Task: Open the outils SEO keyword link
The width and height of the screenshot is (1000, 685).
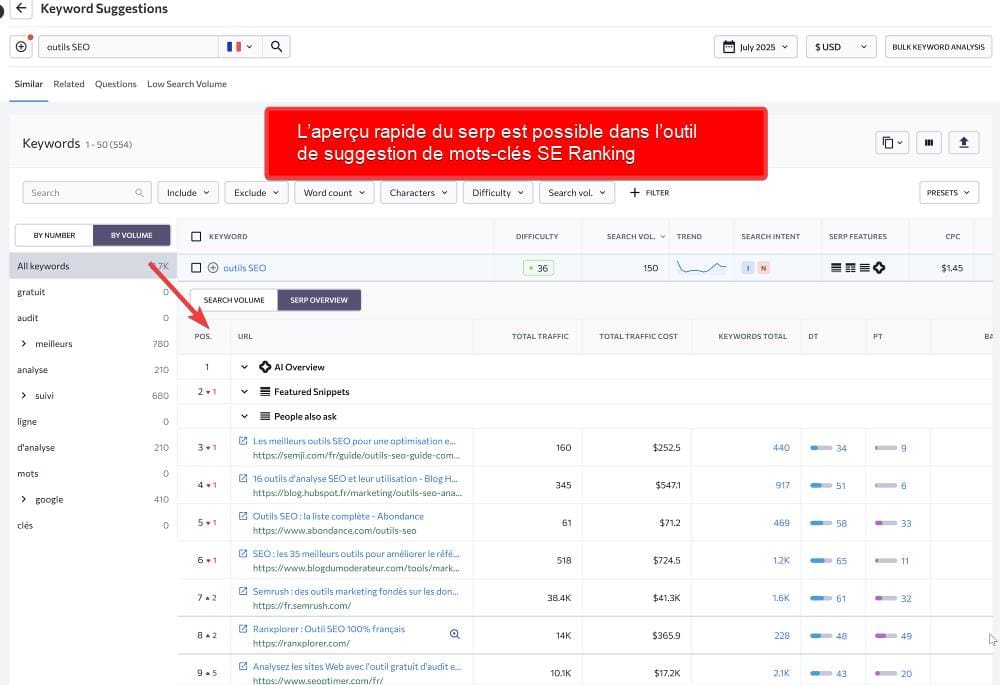Action: [x=245, y=268]
